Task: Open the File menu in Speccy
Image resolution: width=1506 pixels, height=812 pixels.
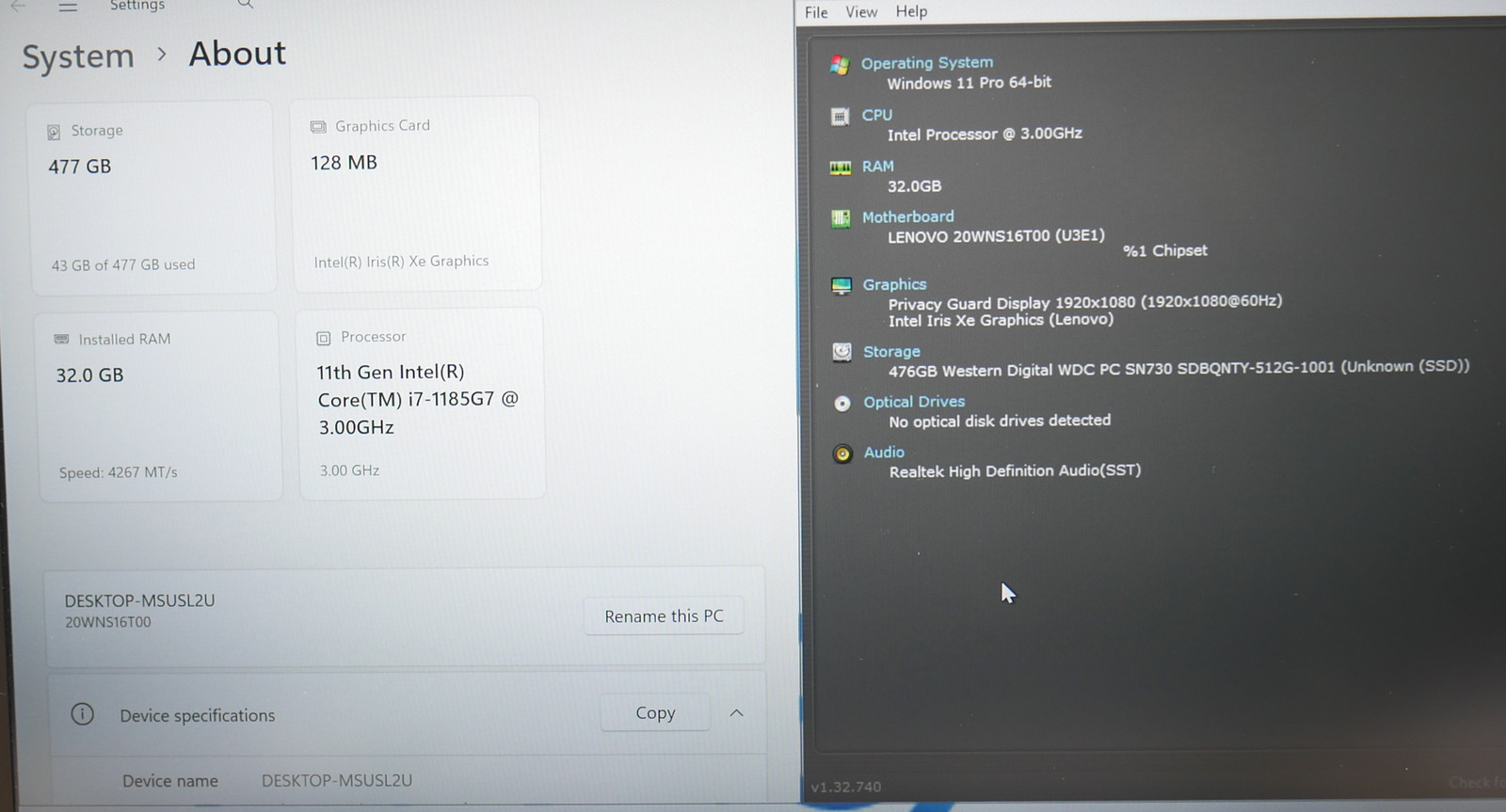Action: coord(816,12)
